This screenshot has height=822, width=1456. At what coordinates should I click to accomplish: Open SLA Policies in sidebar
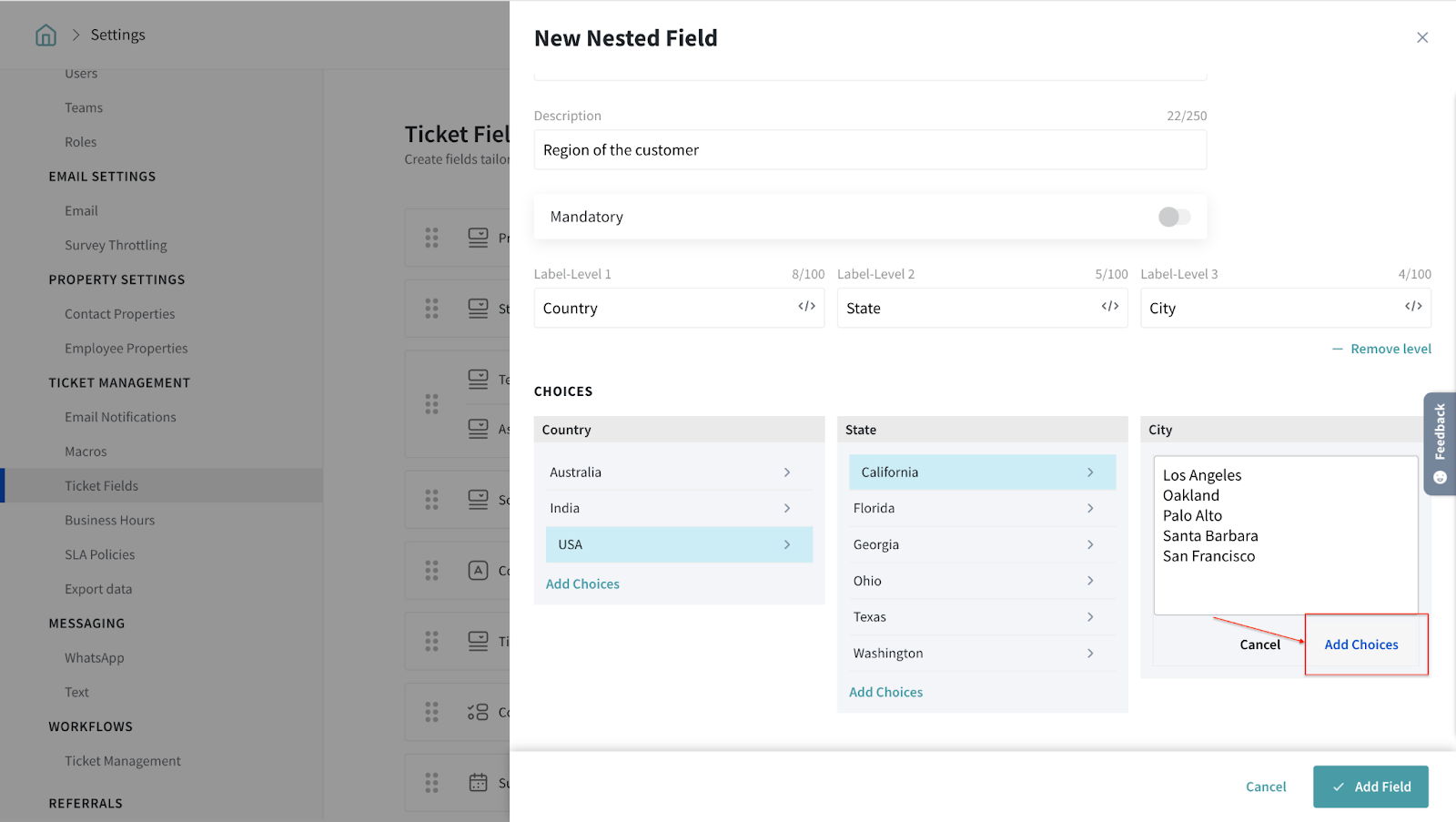[x=99, y=554]
